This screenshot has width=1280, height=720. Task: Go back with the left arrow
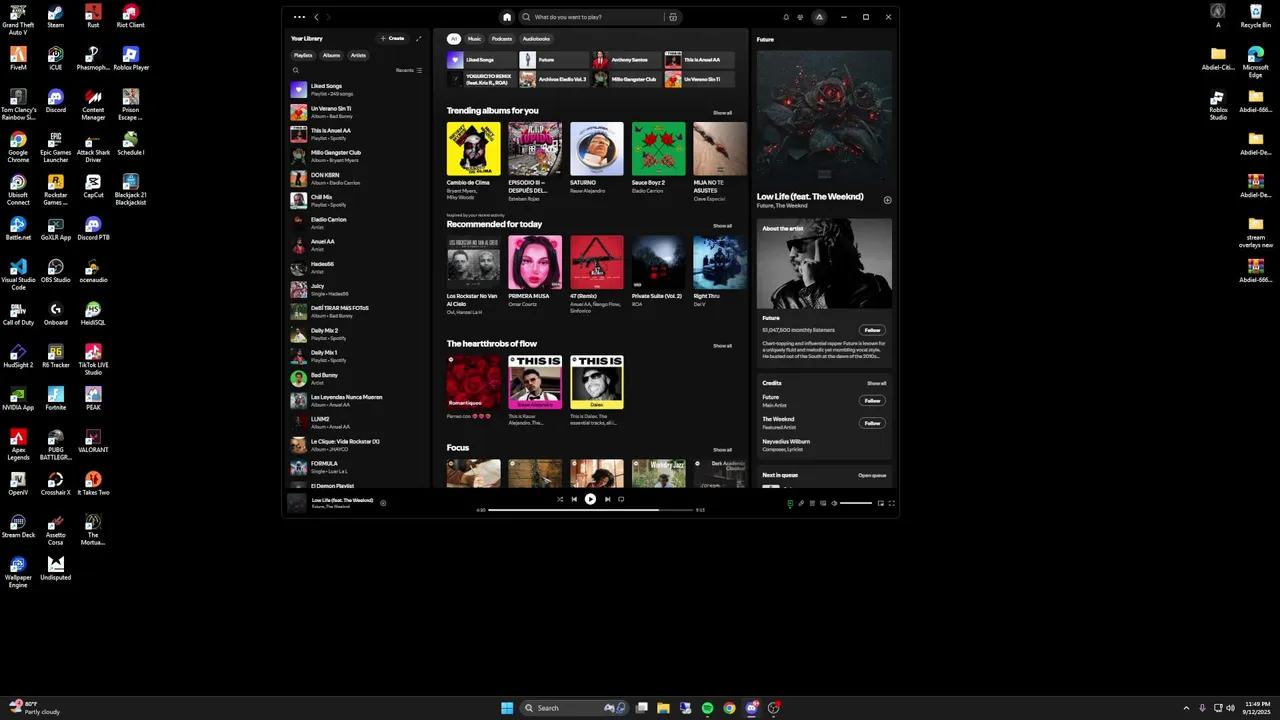click(x=317, y=17)
